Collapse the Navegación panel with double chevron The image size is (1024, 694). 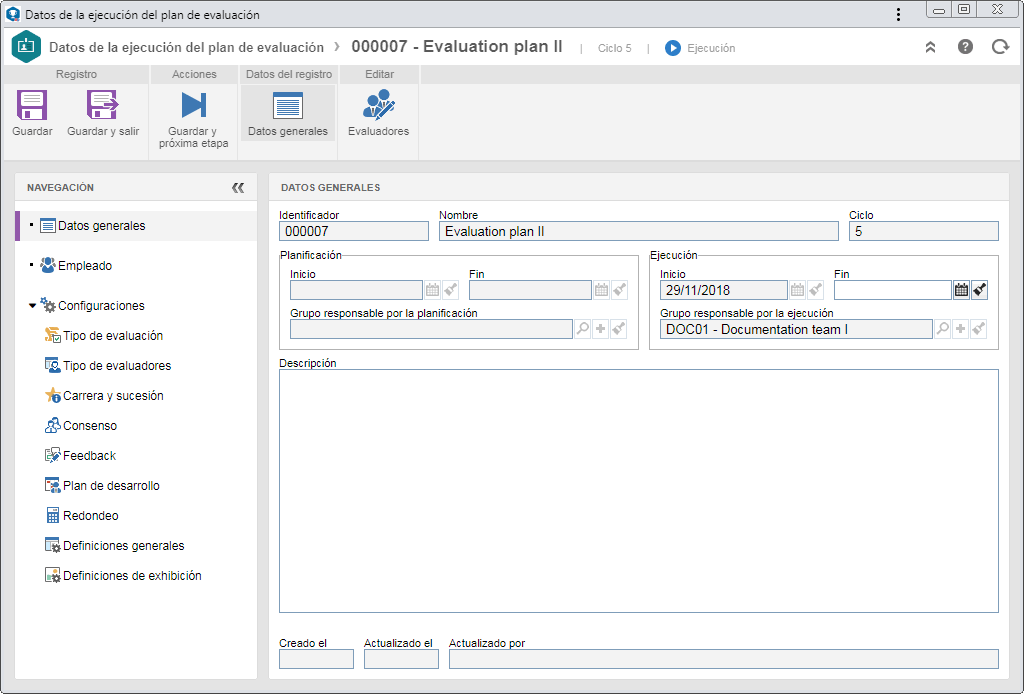[238, 188]
